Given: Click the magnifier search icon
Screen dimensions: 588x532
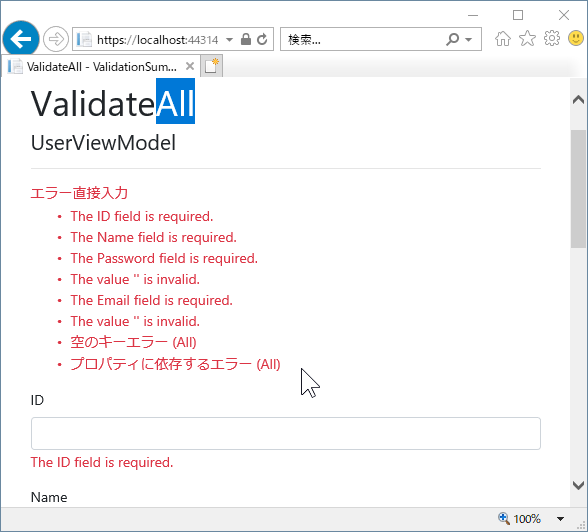Looking at the screenshot, I should 452,39.
